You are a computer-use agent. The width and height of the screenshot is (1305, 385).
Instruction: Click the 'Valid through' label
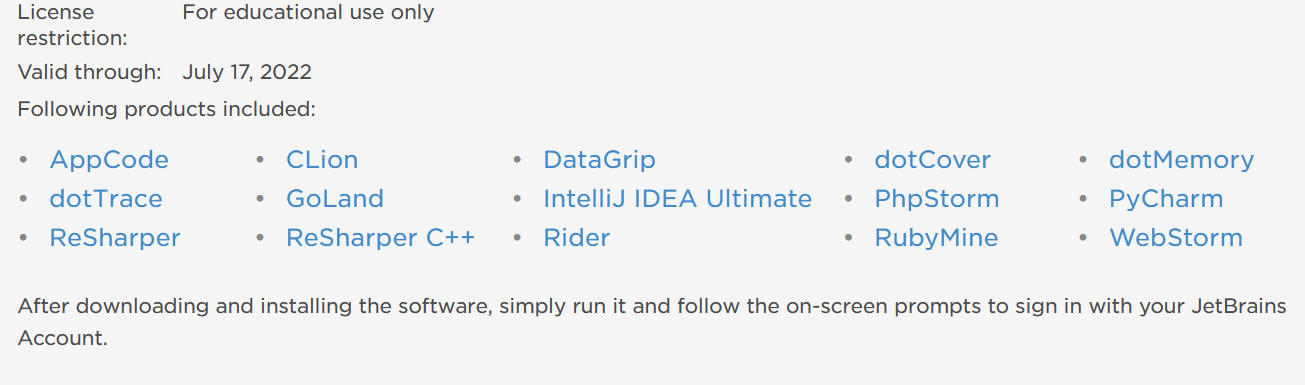tap(89, 73)
